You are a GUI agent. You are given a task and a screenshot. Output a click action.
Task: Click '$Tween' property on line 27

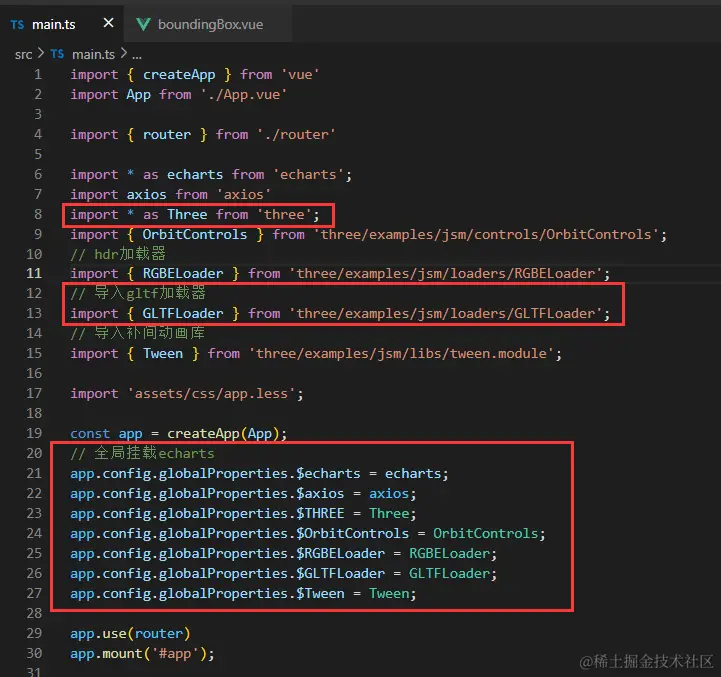[320, 594]
